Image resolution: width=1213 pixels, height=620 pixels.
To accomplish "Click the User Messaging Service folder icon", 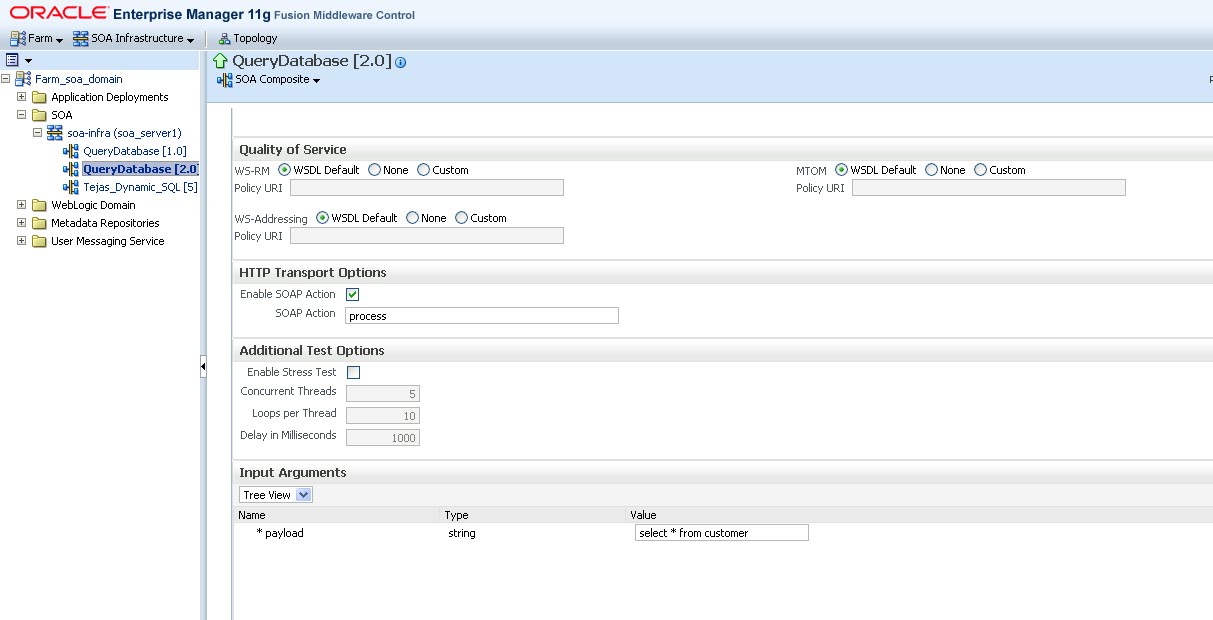I will point(39,241).
